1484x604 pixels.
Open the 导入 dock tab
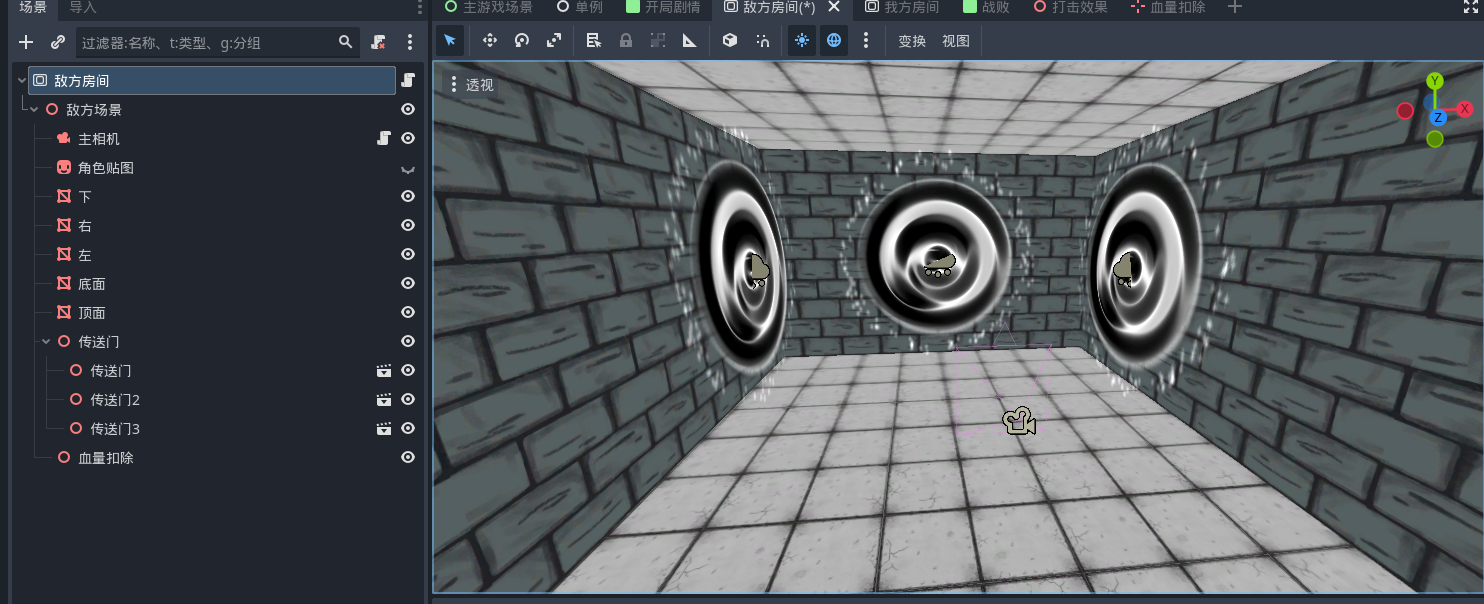tap(83, 8)
